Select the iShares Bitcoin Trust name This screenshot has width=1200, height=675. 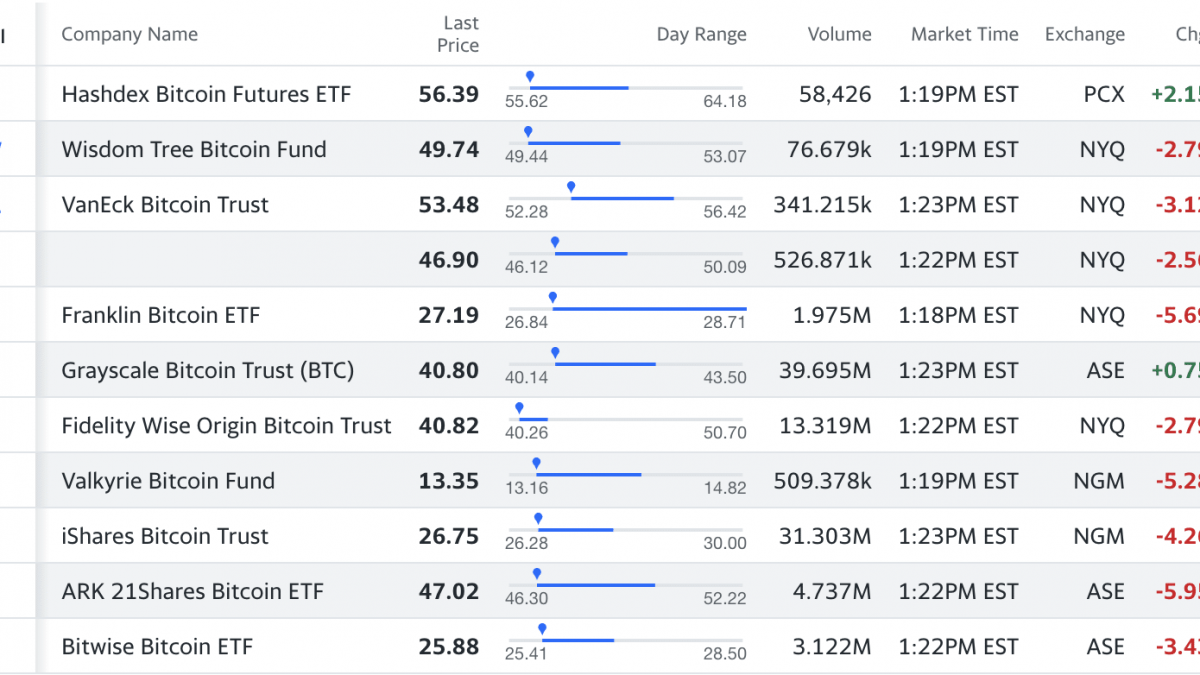pos(165,536)
